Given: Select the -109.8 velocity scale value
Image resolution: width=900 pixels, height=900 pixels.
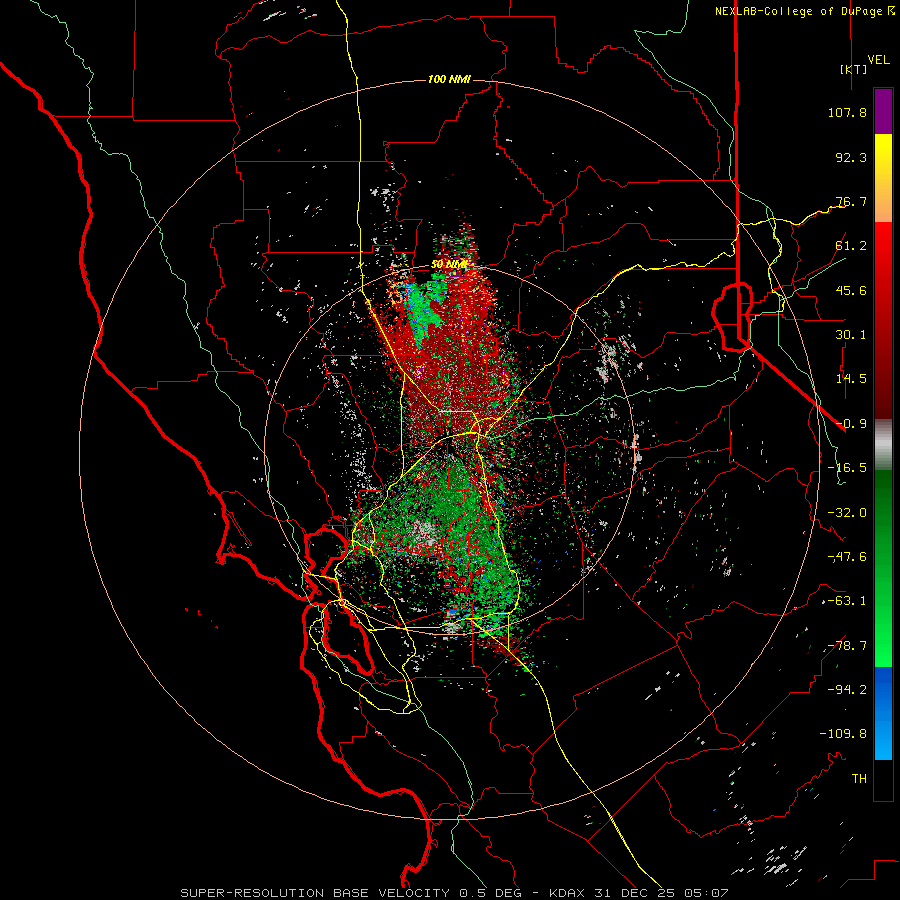Looking at the screenshot, I should (x=843, y=734).
